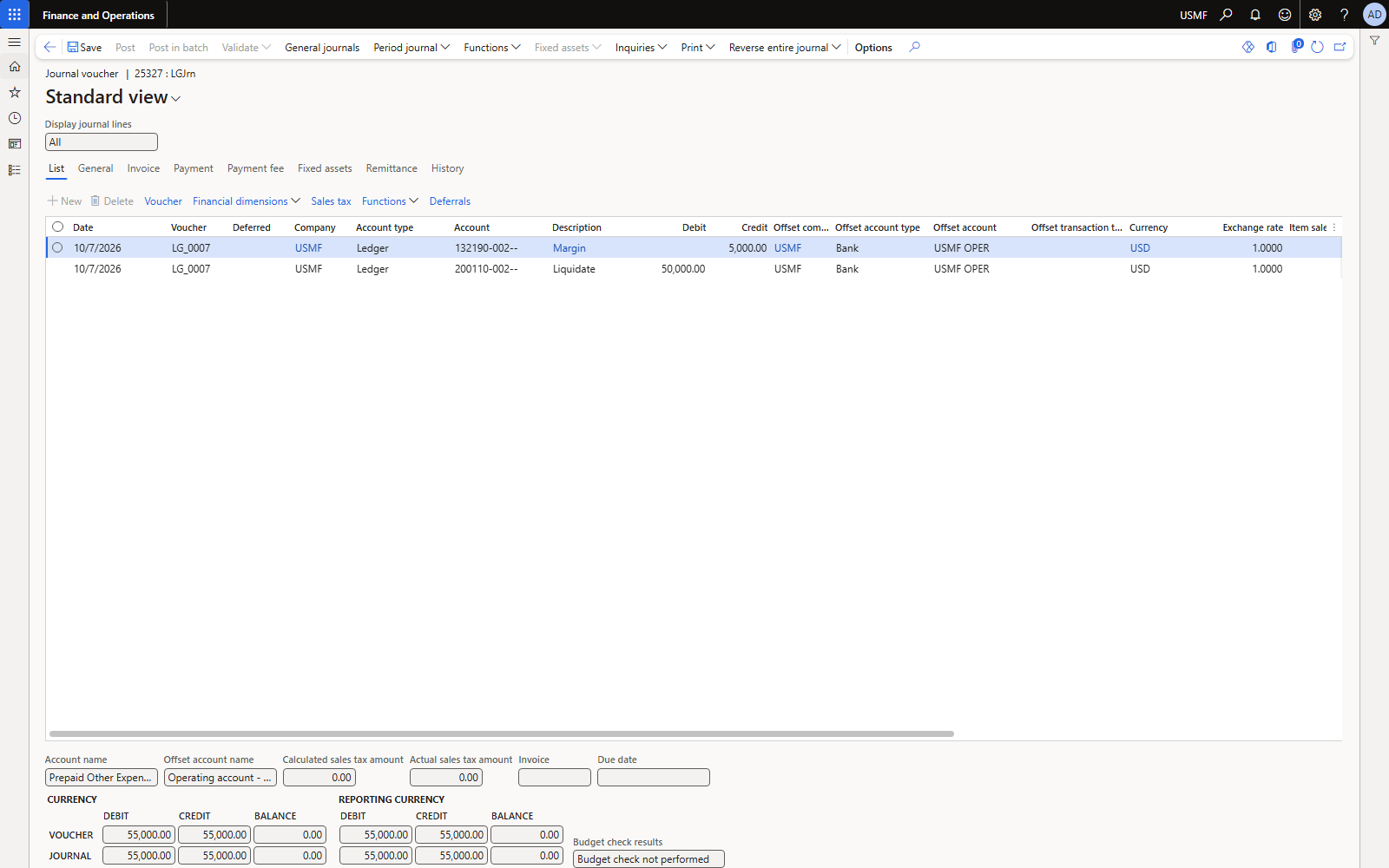Open the filter pane funnel icon
This screenshot has width=1389, height=868.
1374,41
